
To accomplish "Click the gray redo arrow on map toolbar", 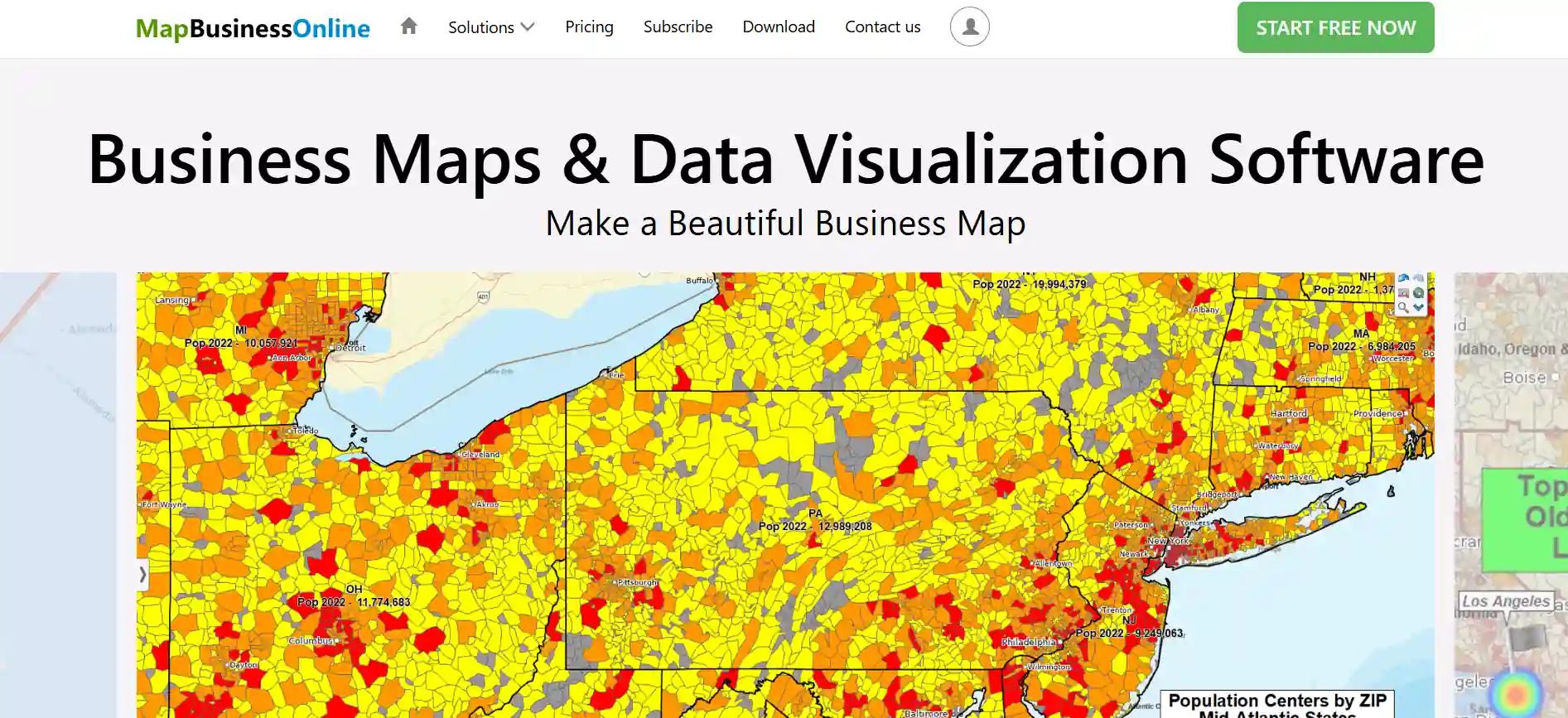I will point(1418,278).
